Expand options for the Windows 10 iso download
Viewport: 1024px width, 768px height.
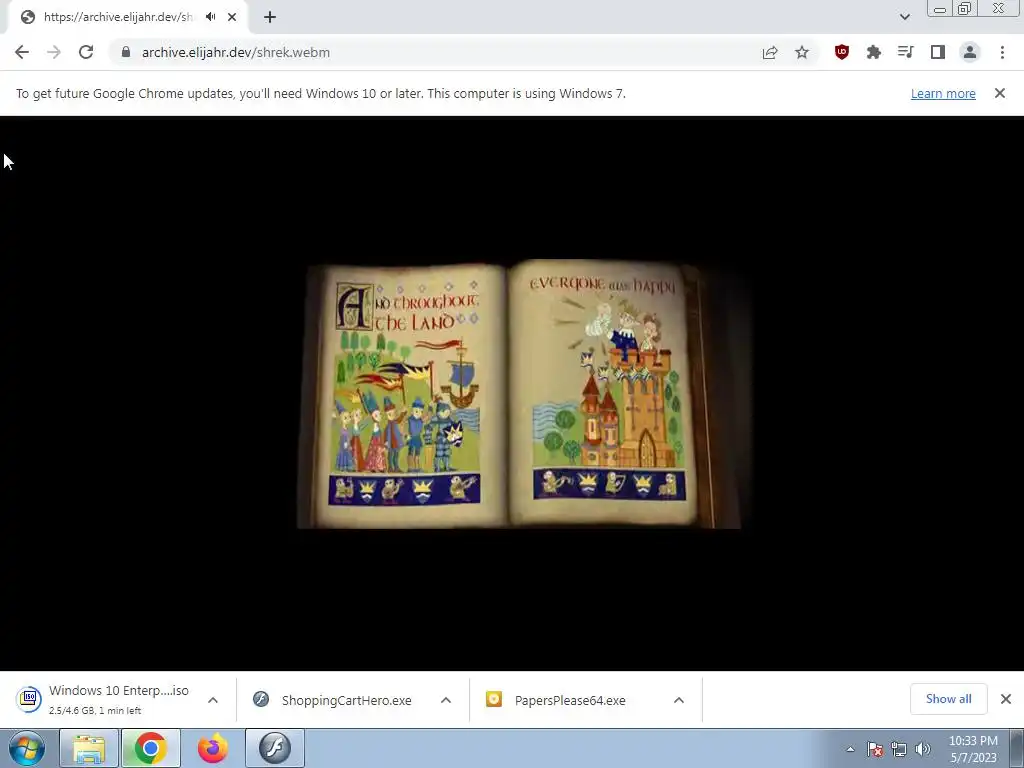point(213,700)
